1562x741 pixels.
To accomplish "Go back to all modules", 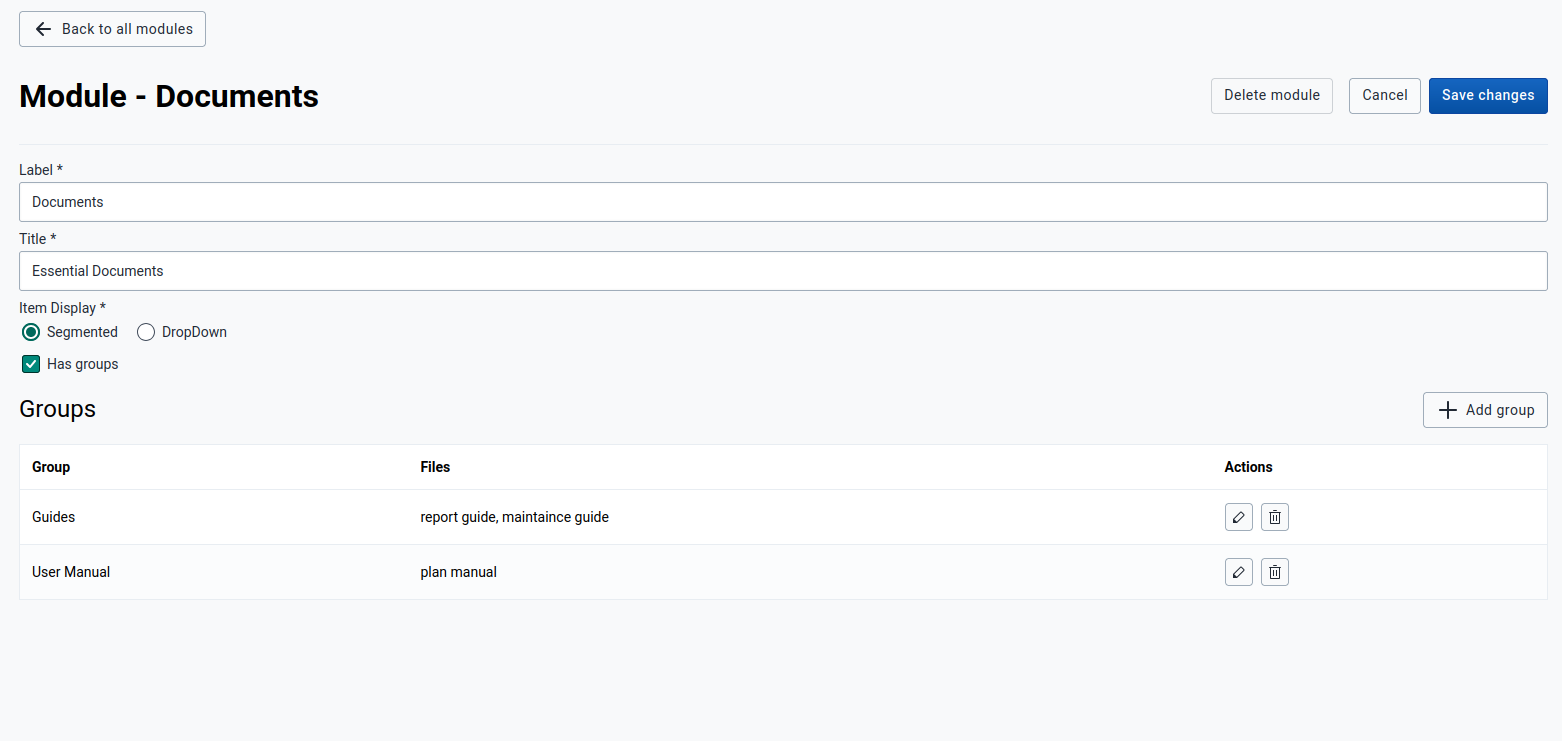I will point(112,29).
